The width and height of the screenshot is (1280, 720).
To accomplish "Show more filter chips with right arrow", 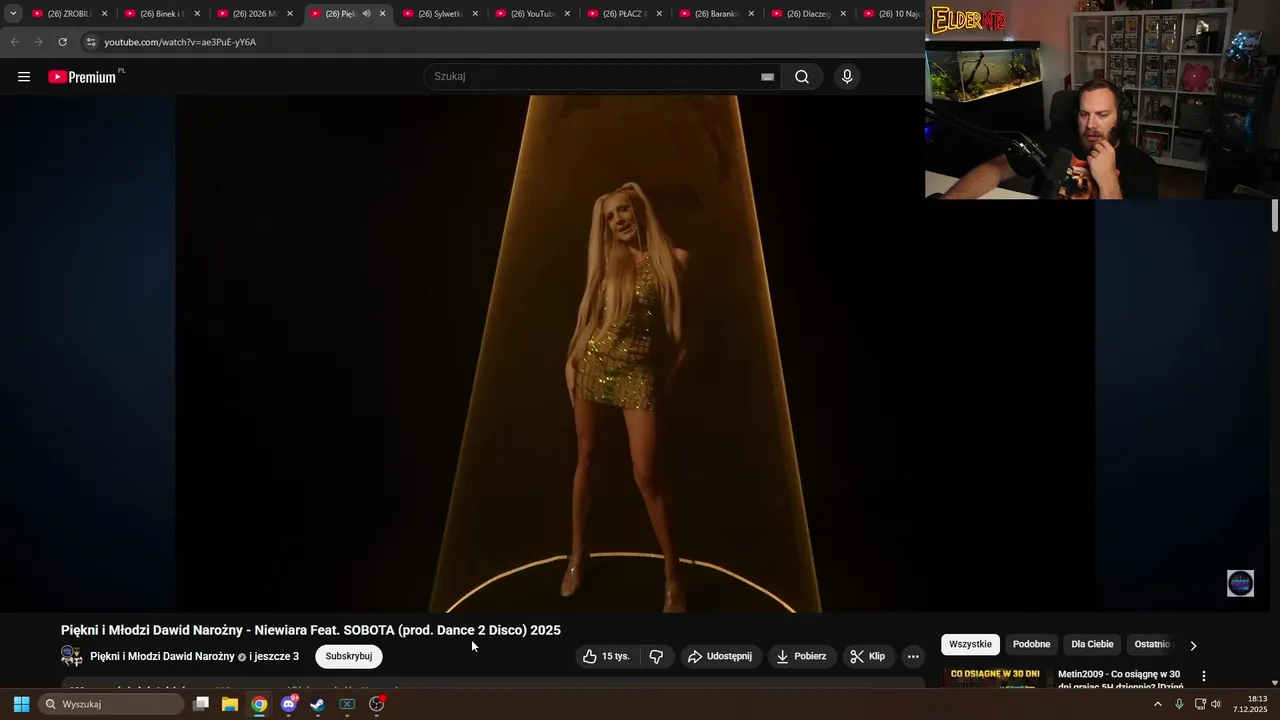I will pyautogui.click(x=1193, y=645).
